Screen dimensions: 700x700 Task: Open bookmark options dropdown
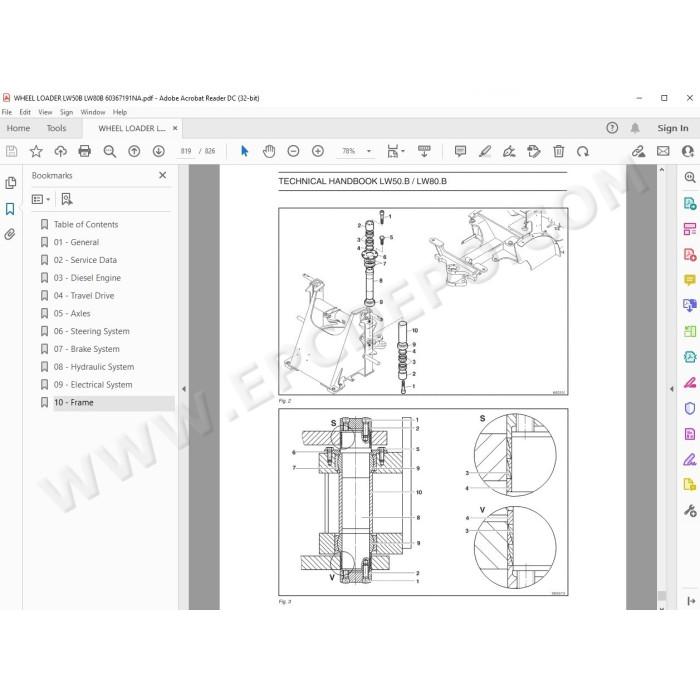click(x=41, y=199)
